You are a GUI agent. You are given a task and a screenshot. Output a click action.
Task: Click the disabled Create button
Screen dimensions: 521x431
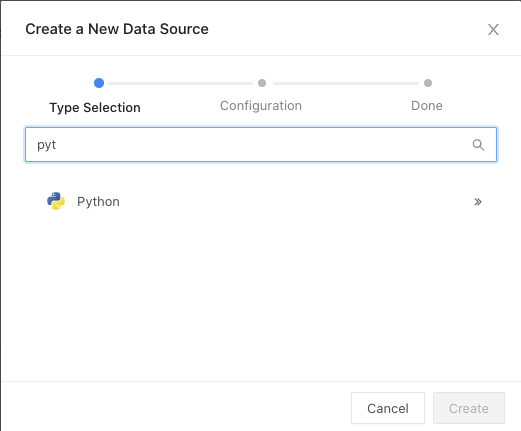coord(469,408)
